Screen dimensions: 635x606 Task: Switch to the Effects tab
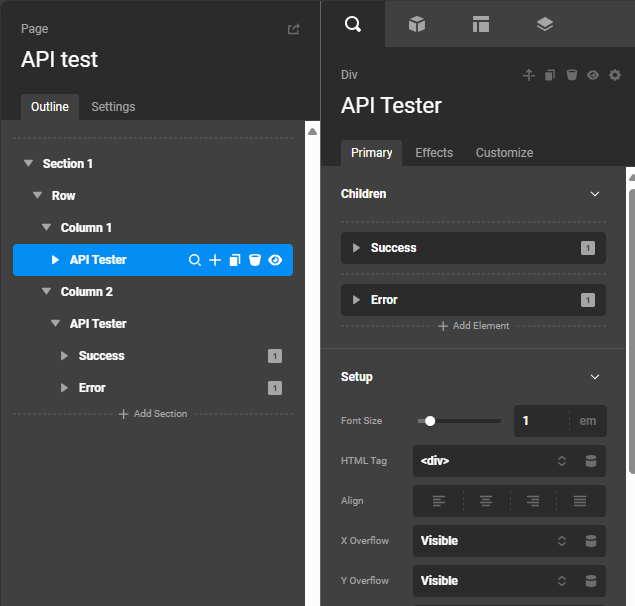coord(434,153)
